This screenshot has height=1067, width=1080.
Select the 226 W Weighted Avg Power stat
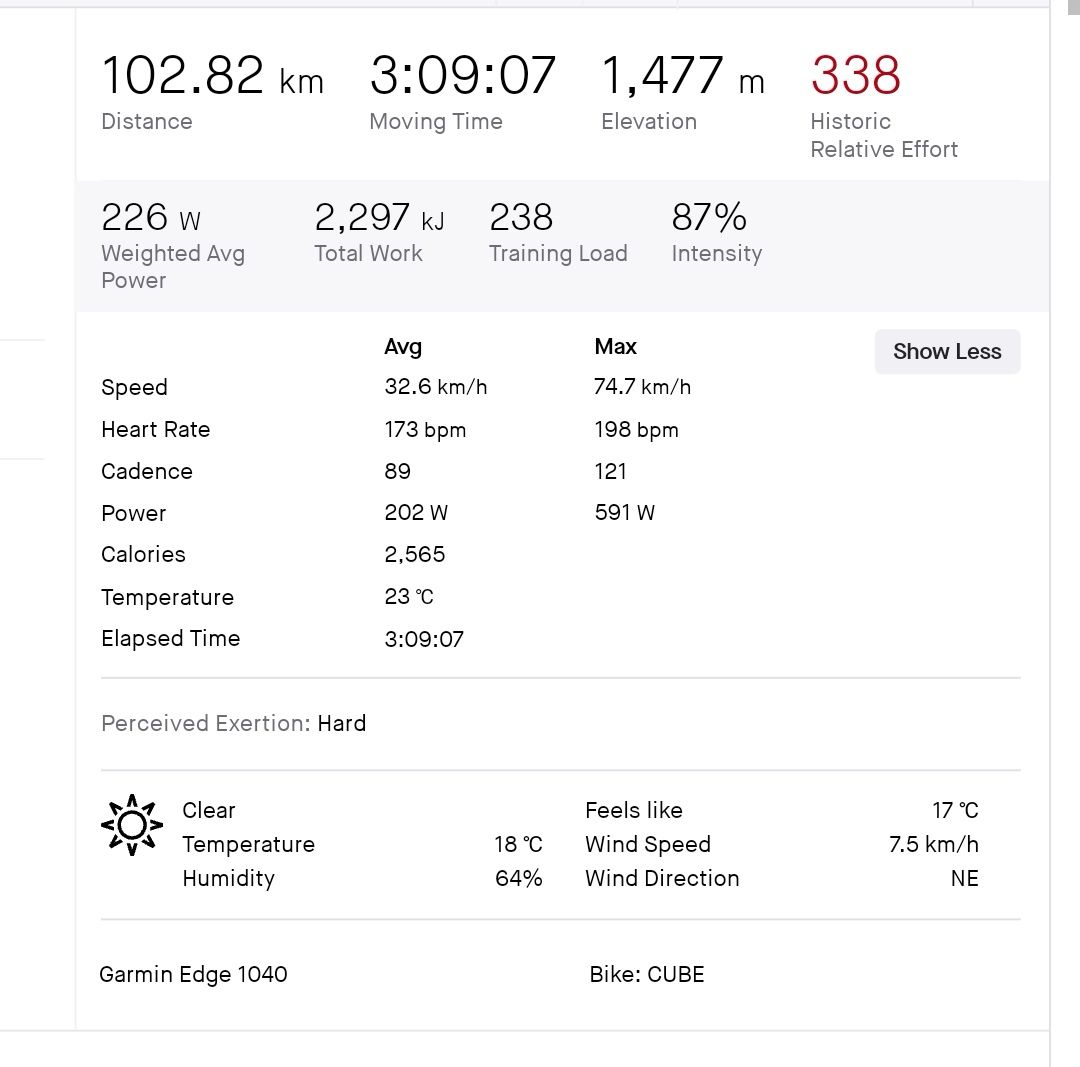click(151, 217)
